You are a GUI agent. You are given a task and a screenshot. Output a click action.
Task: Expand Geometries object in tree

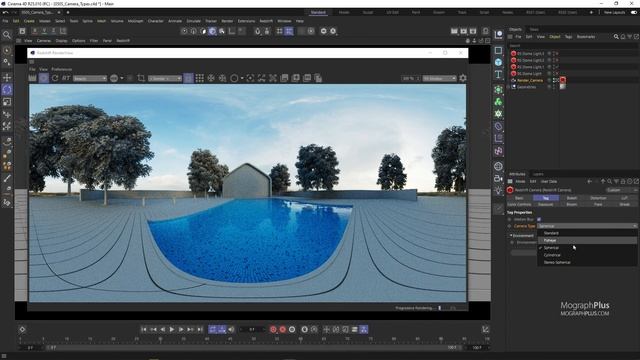click(509, 87)
